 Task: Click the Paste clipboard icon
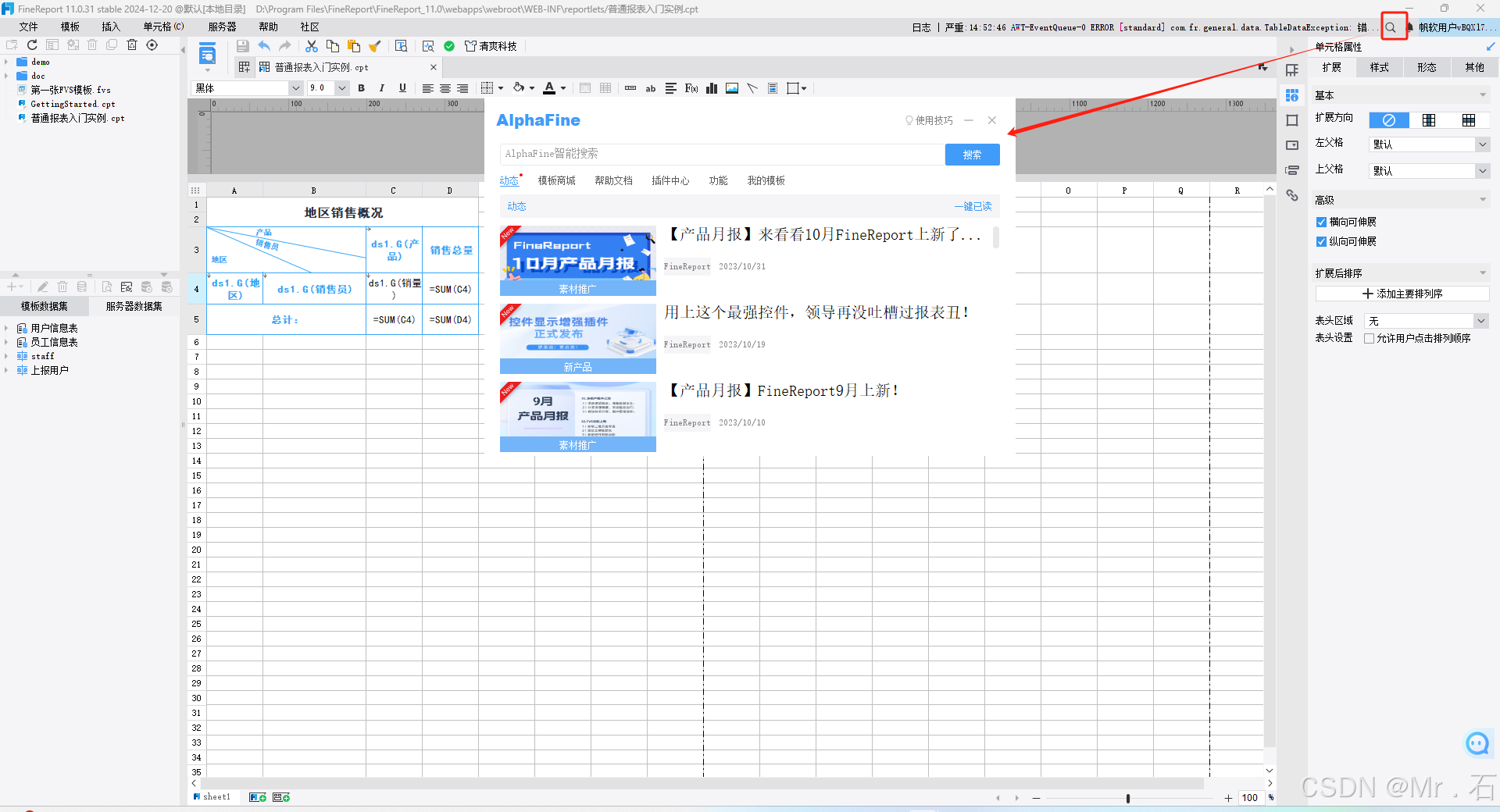click(353, 46)
